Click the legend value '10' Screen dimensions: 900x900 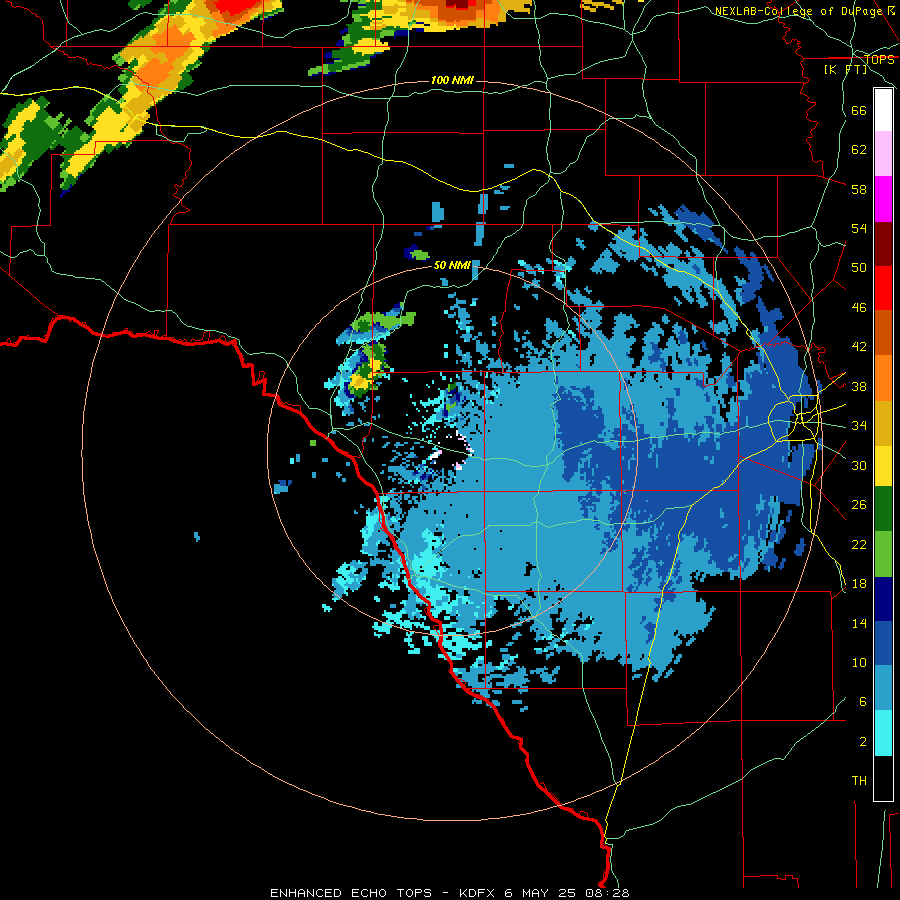[859, 662]
